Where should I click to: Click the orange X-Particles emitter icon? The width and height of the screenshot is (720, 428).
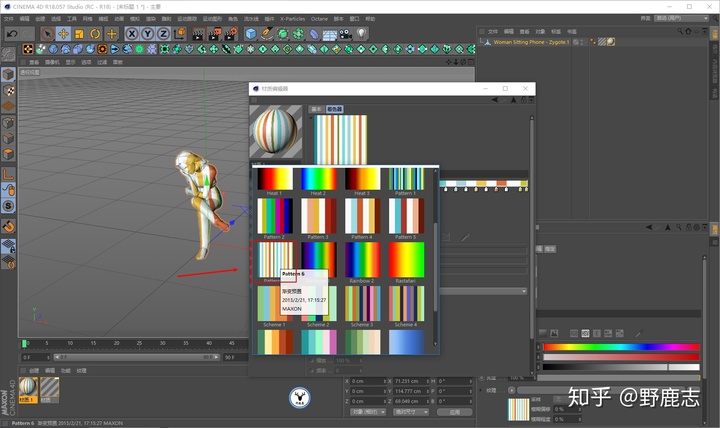coord(28,49)
